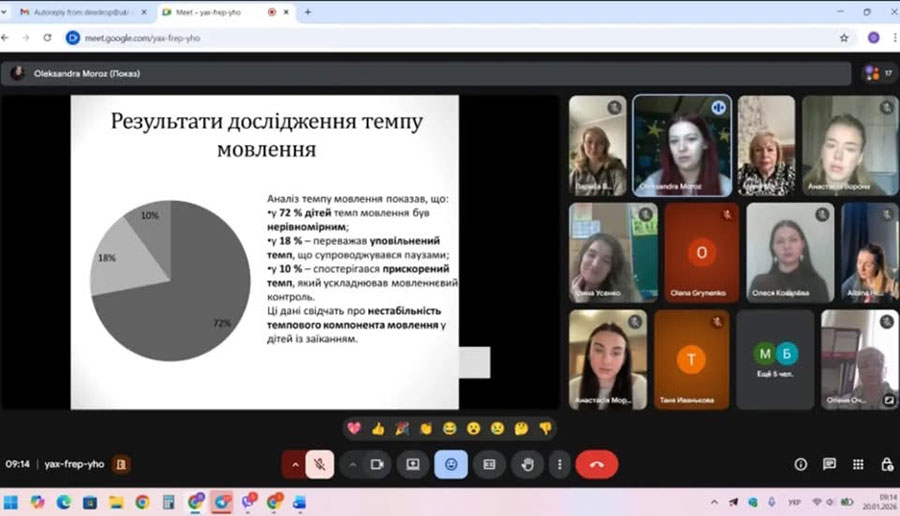
Task: Open more options three-dot menu in Meet
Action: point(560,464)
